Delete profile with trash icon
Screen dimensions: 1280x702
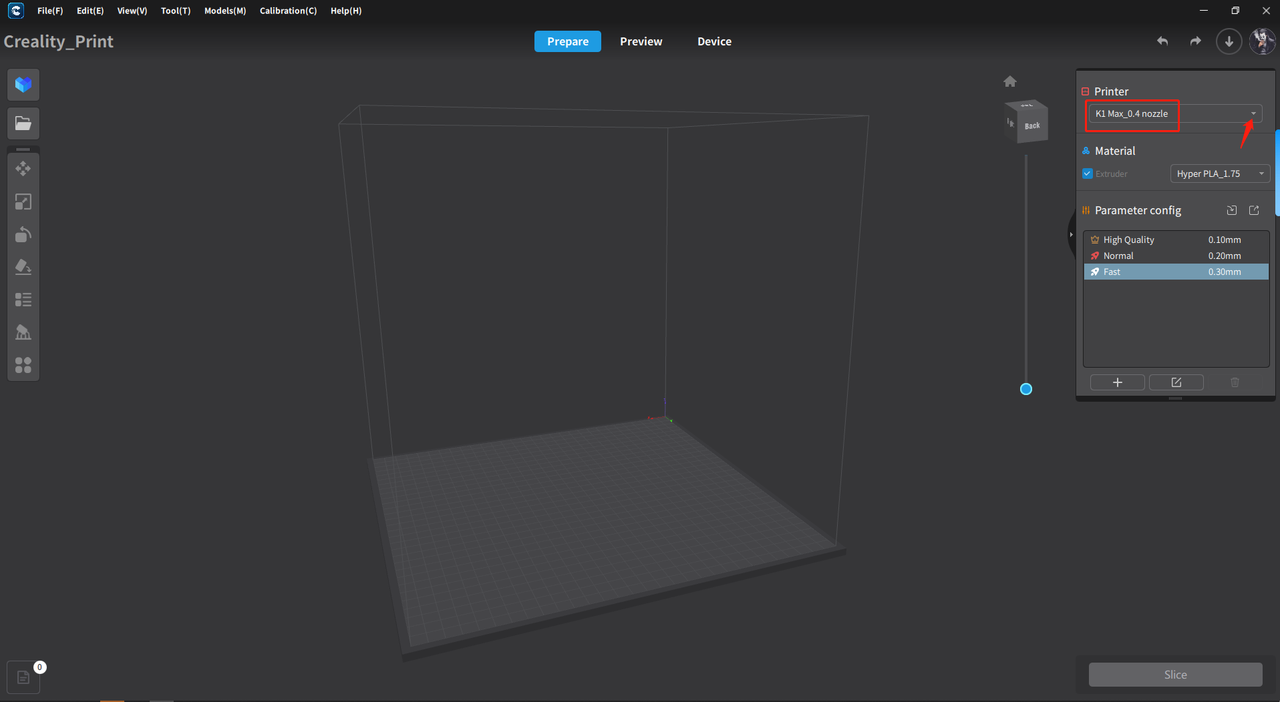point(1235,383)
